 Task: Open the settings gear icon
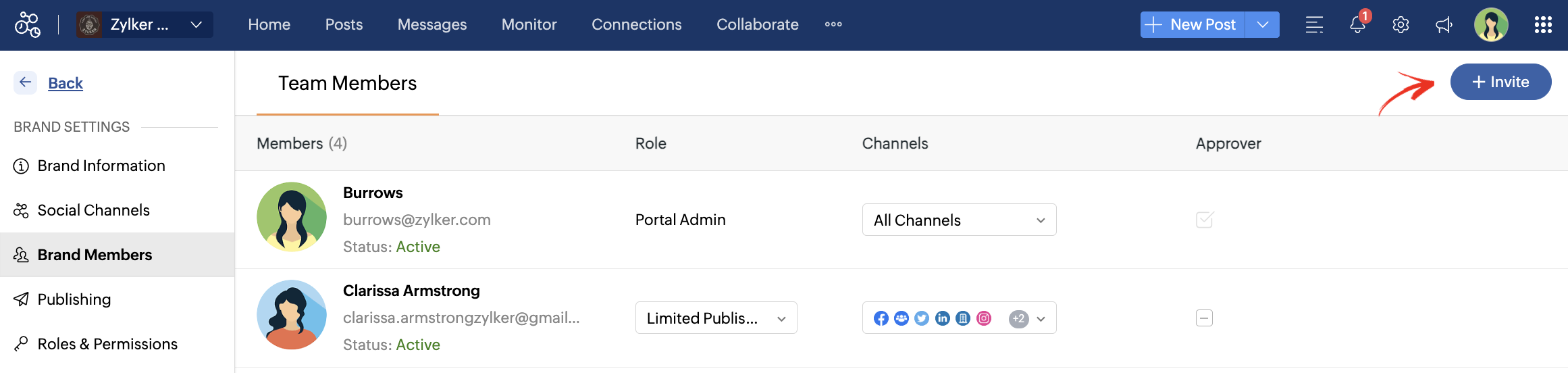(x=1401, y=25)
